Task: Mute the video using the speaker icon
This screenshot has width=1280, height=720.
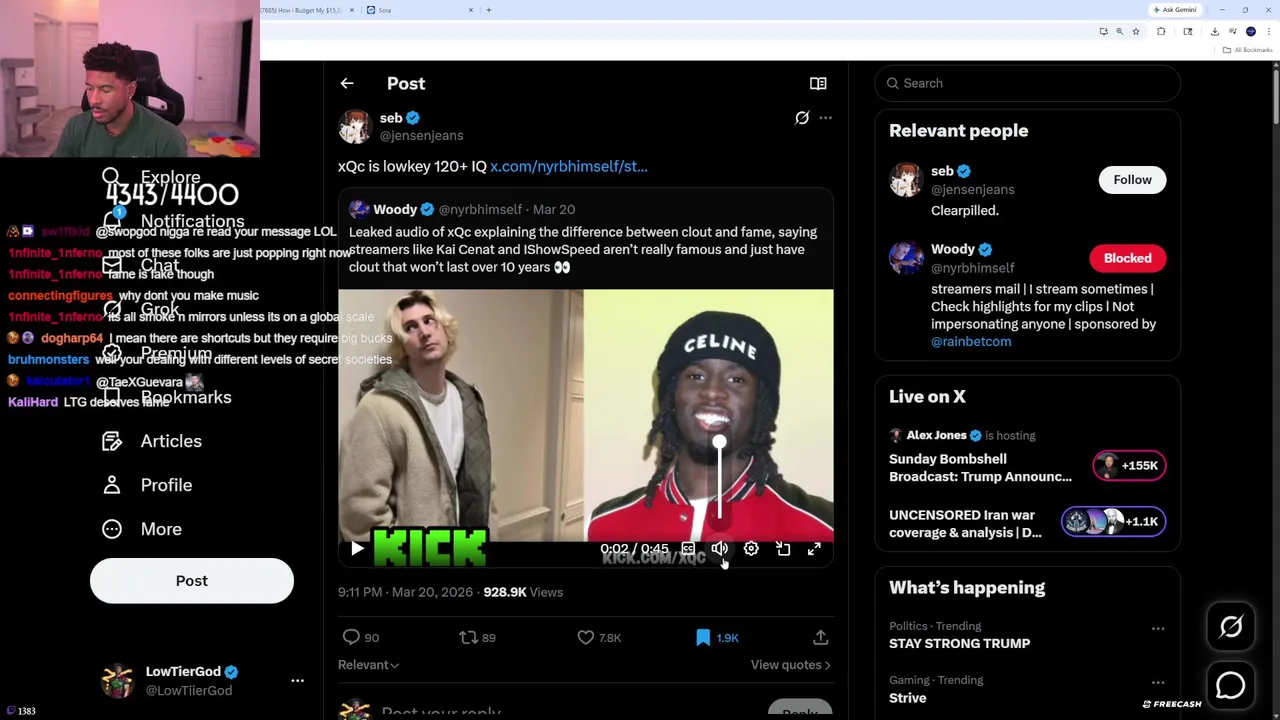Action: [x=720, y=549]
